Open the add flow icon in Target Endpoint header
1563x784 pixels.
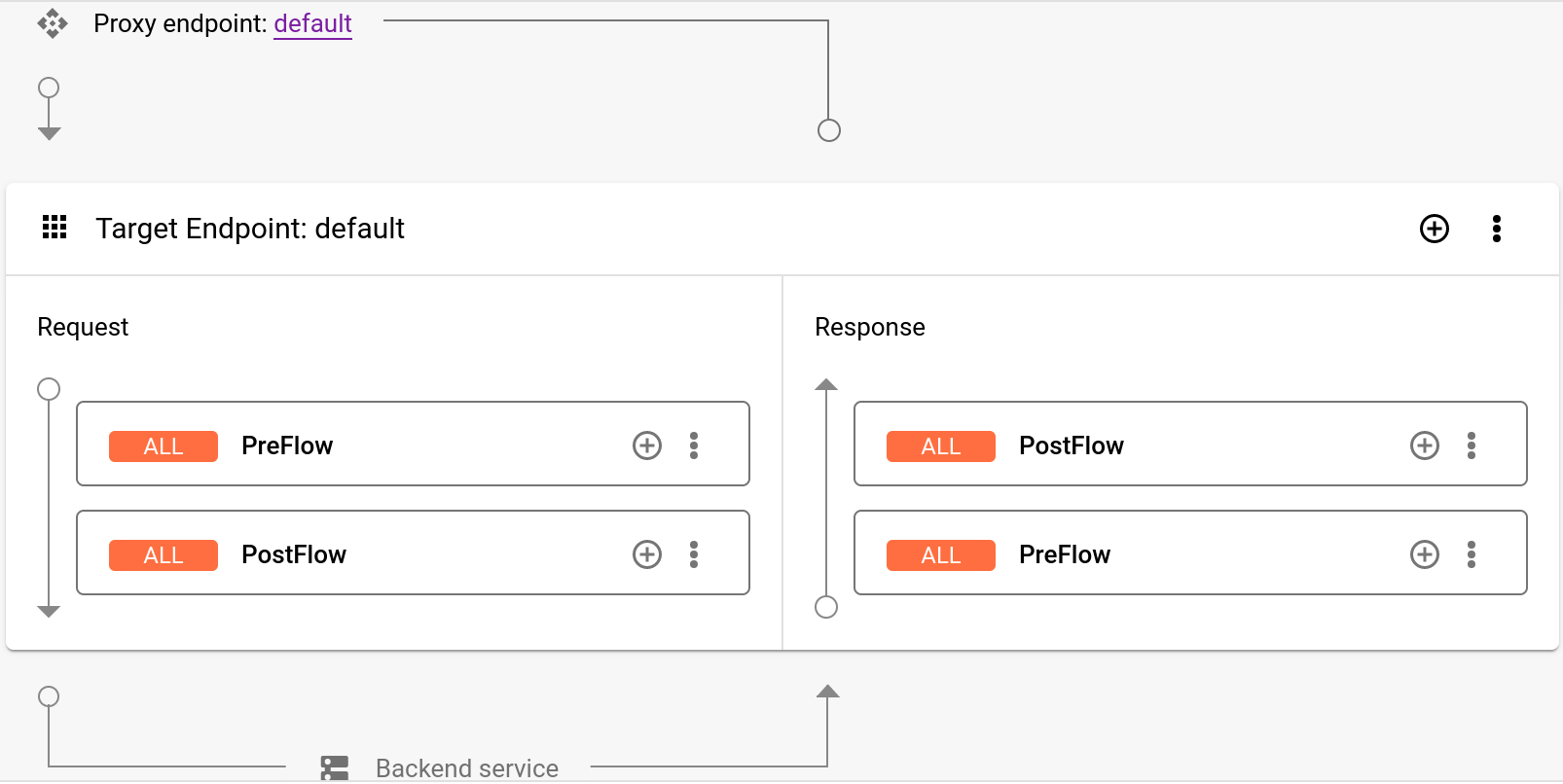1434,229
